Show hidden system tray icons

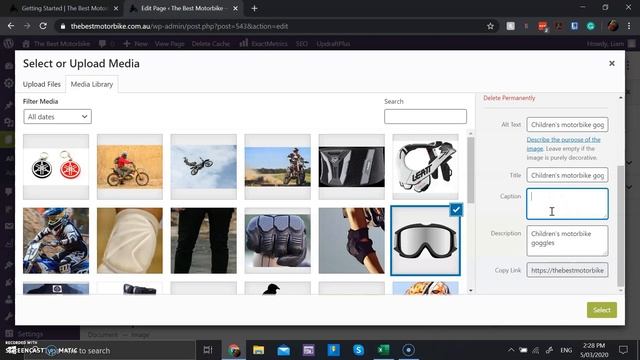[x=511, y=350]
